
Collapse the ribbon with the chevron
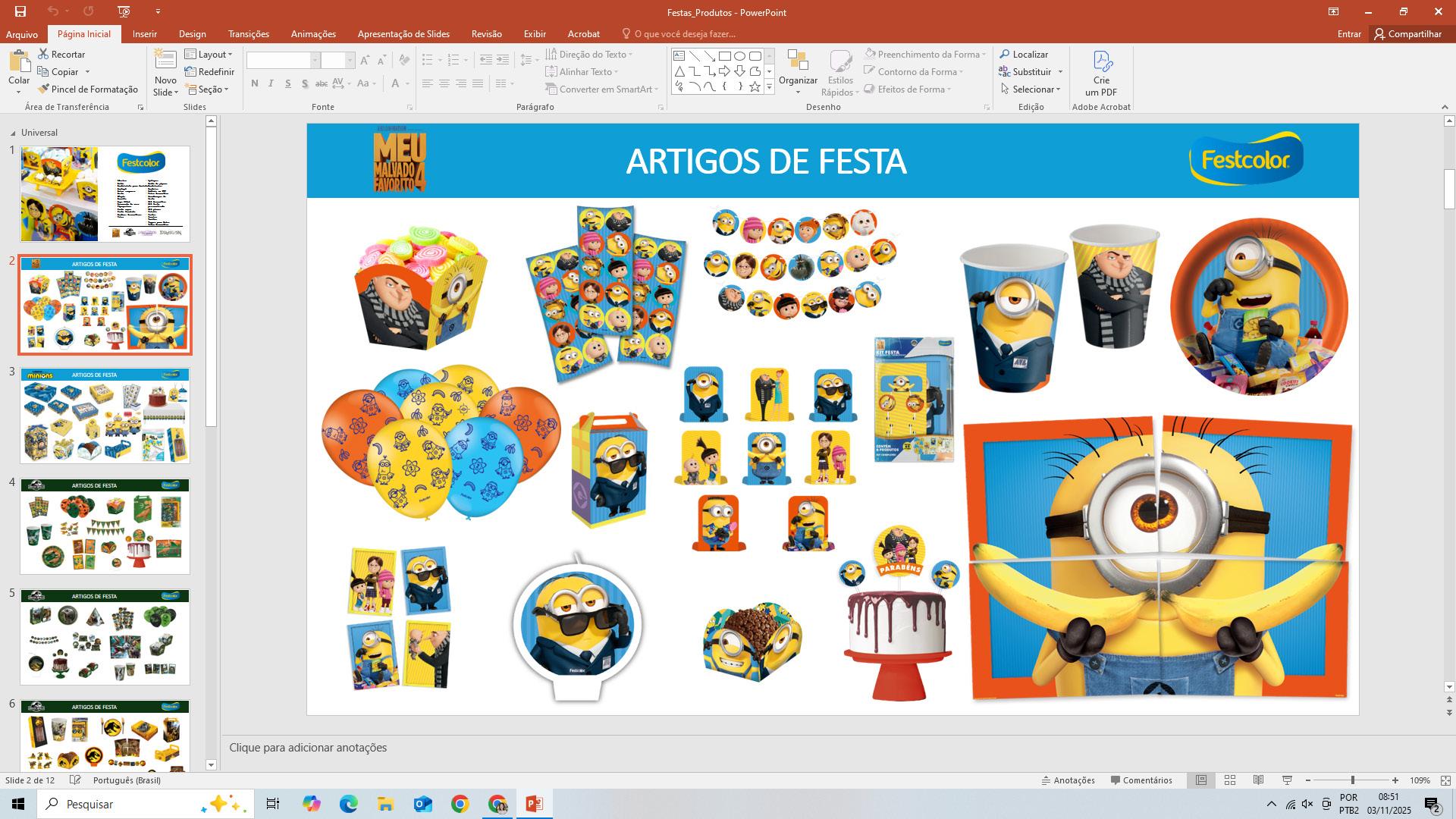click(x=1444, y=107)
